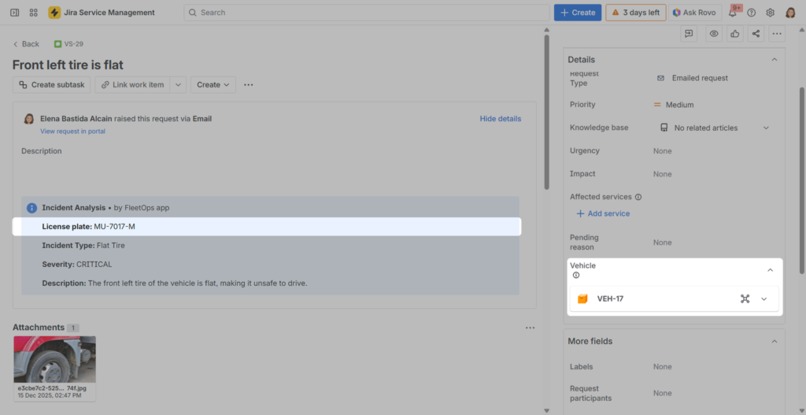Collapse the Vehicle field chevron
806x415 pixels.
point(770,270)
